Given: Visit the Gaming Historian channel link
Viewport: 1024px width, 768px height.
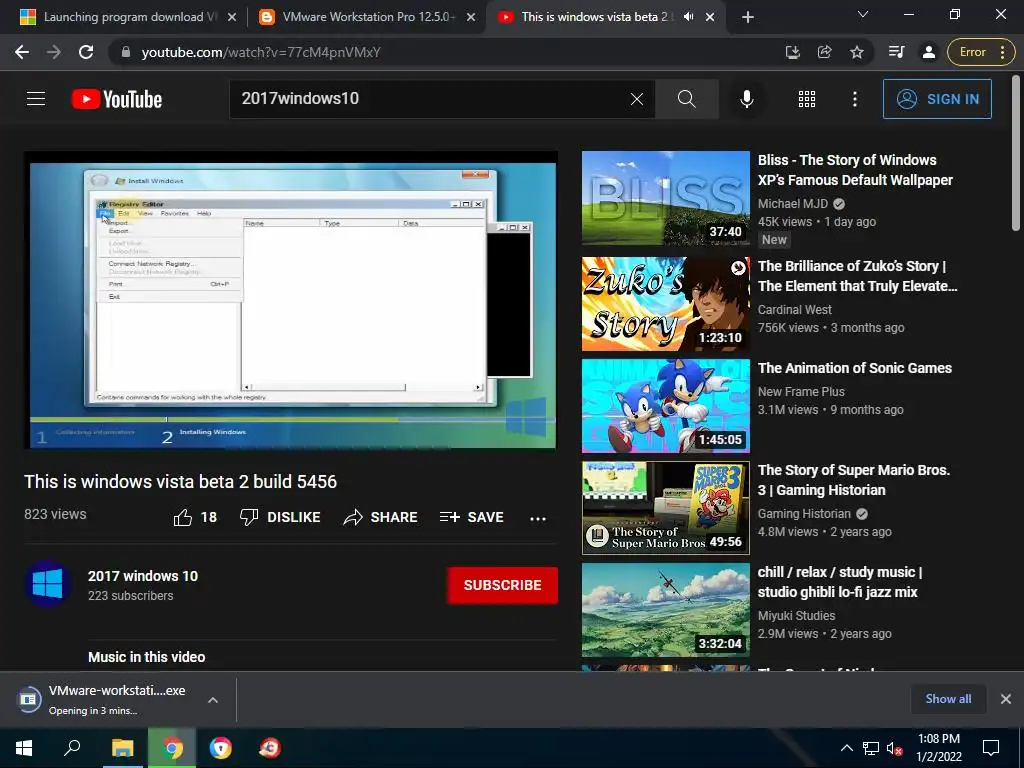Looking at the screenshot, I should tap(804, 514).
